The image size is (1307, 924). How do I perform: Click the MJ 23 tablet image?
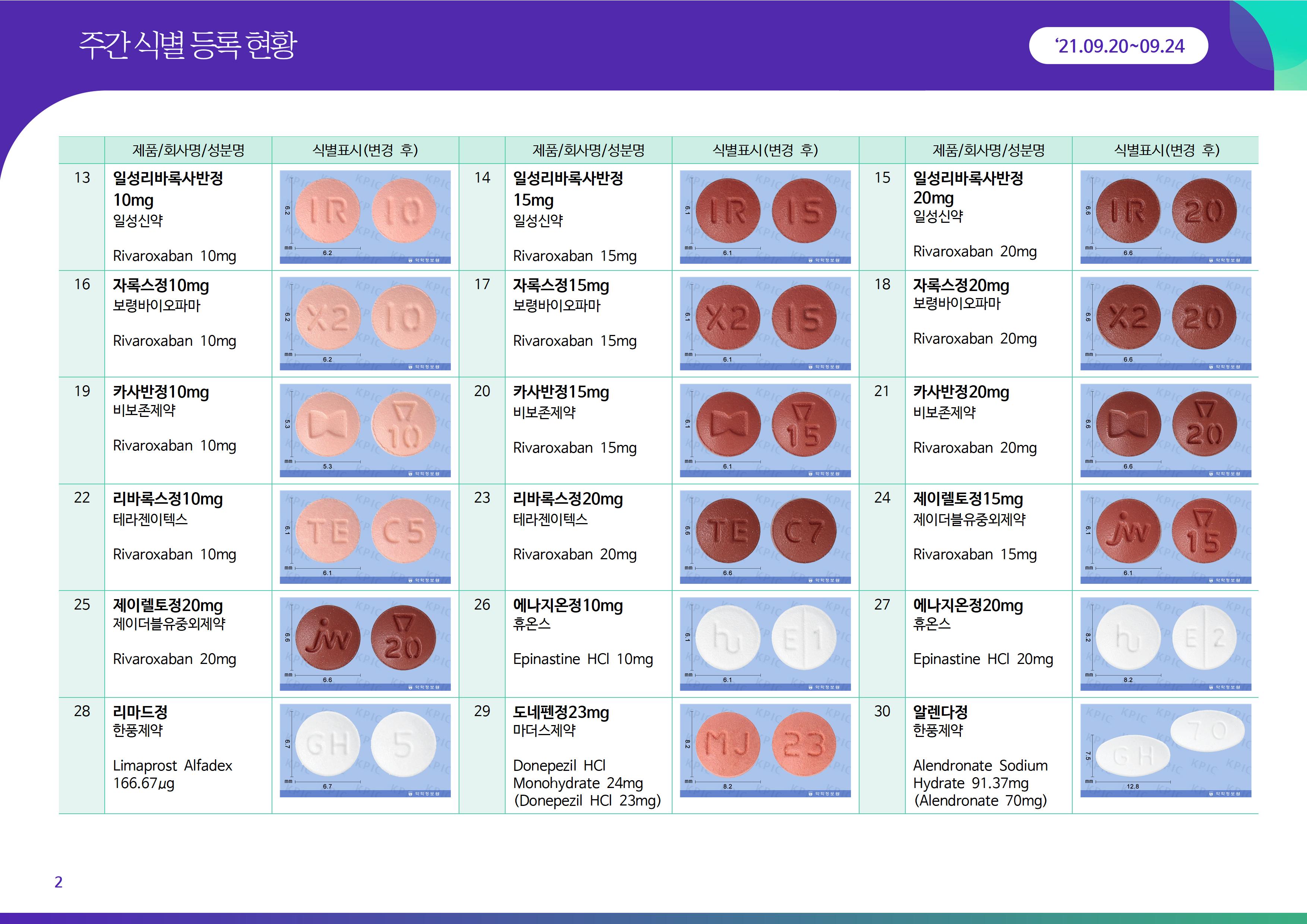tap(765, 750)
